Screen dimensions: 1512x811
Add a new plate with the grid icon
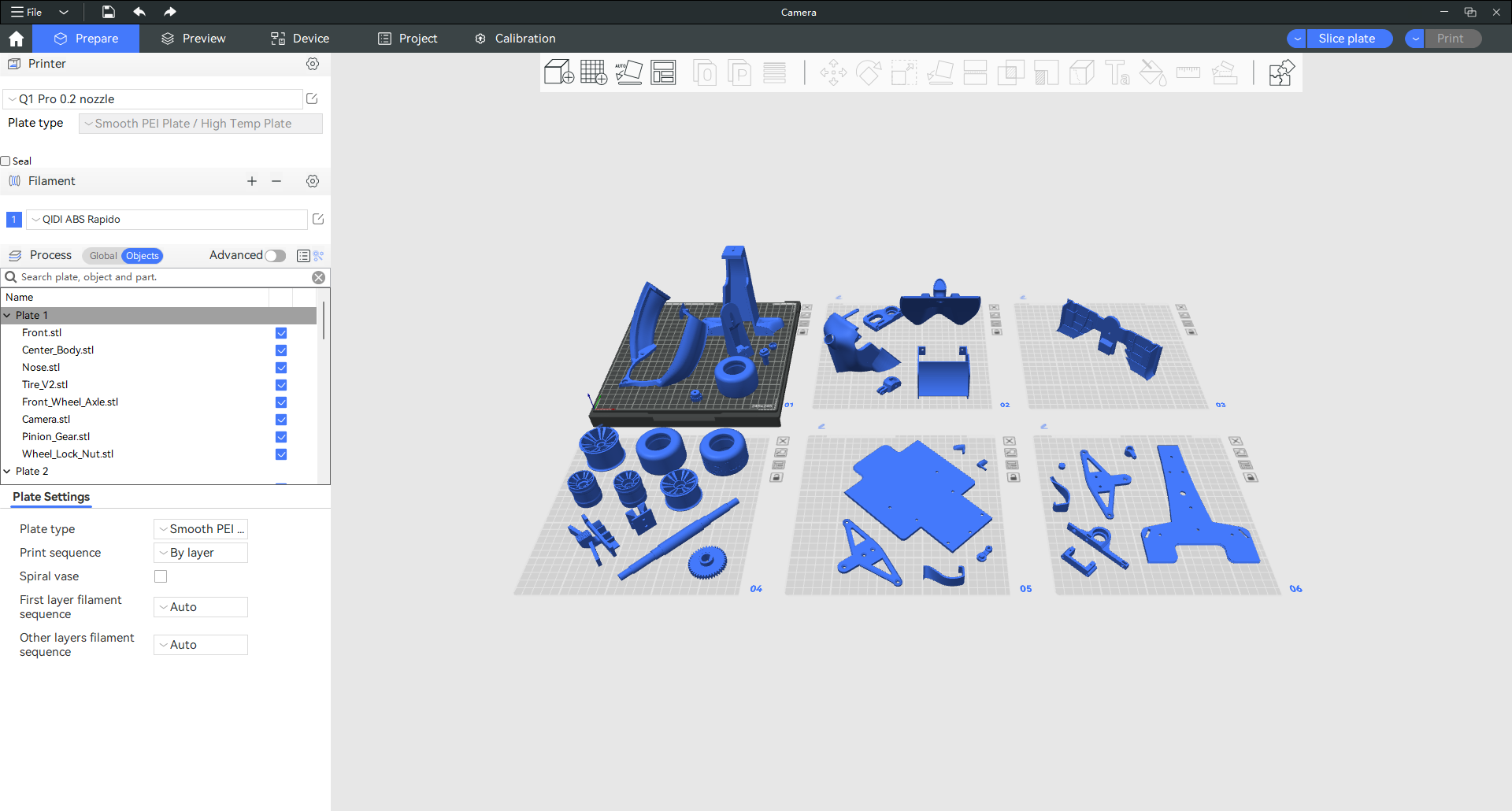click(593, 72)
